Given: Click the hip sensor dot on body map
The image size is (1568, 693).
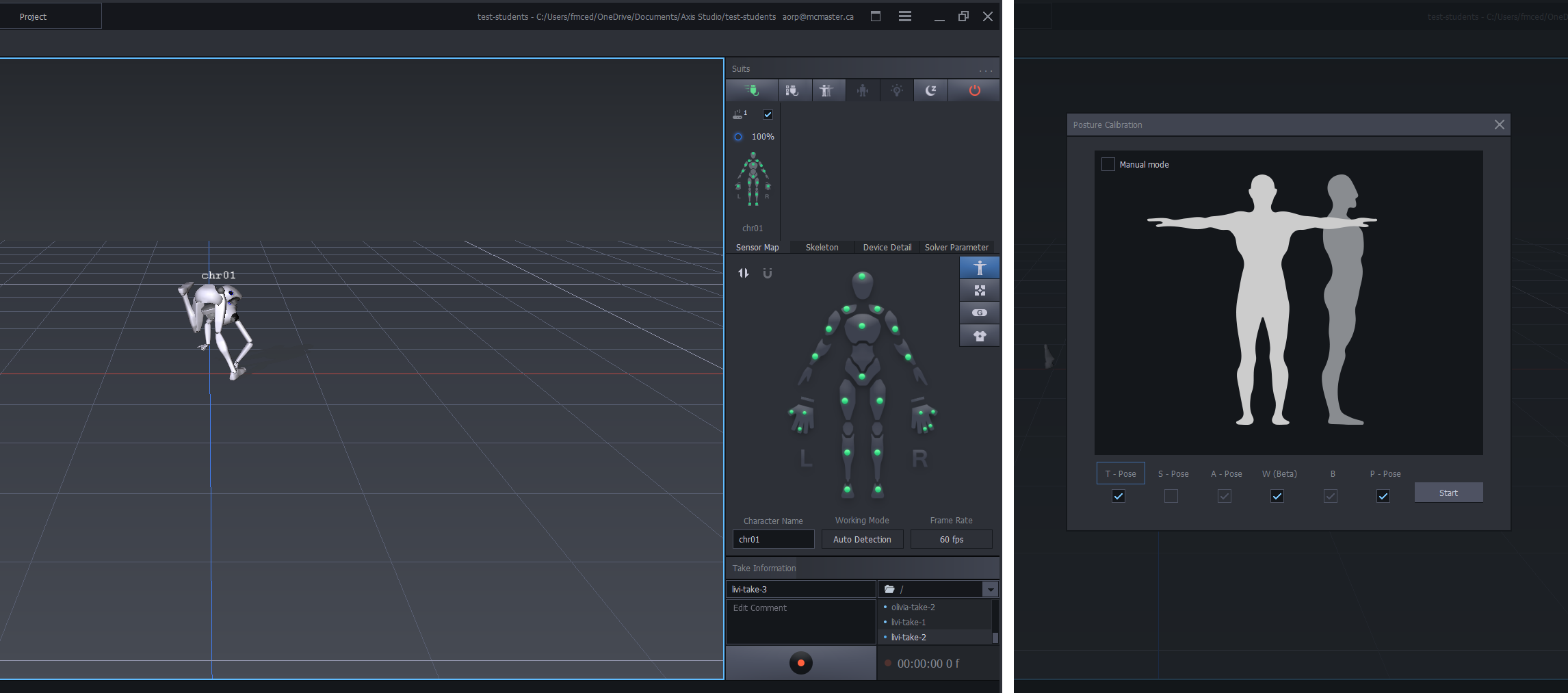Looking at the screenshot, I should tap(862, 376).
